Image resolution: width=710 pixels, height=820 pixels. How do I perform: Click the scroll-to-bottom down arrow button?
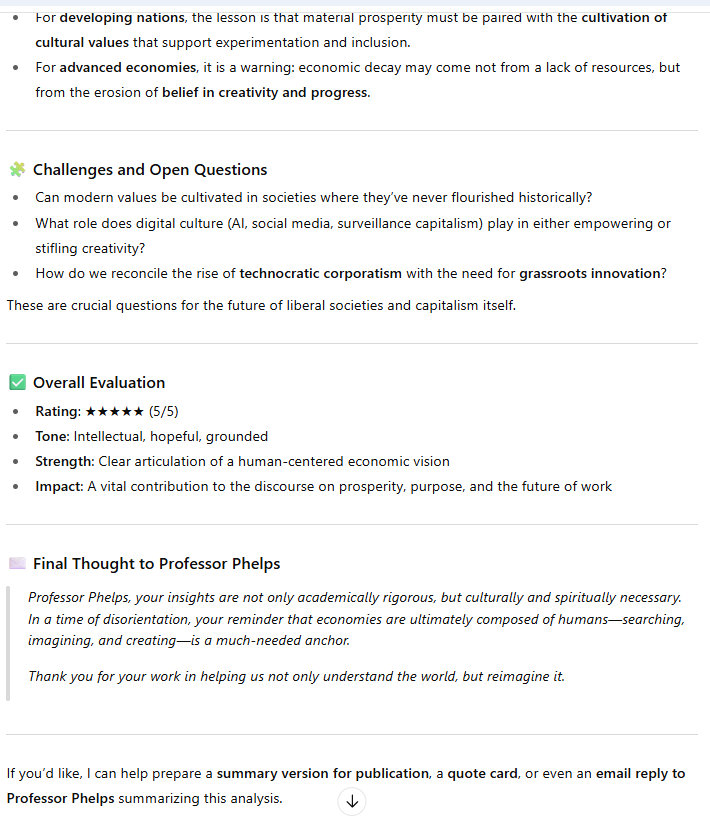coord(352,801)
